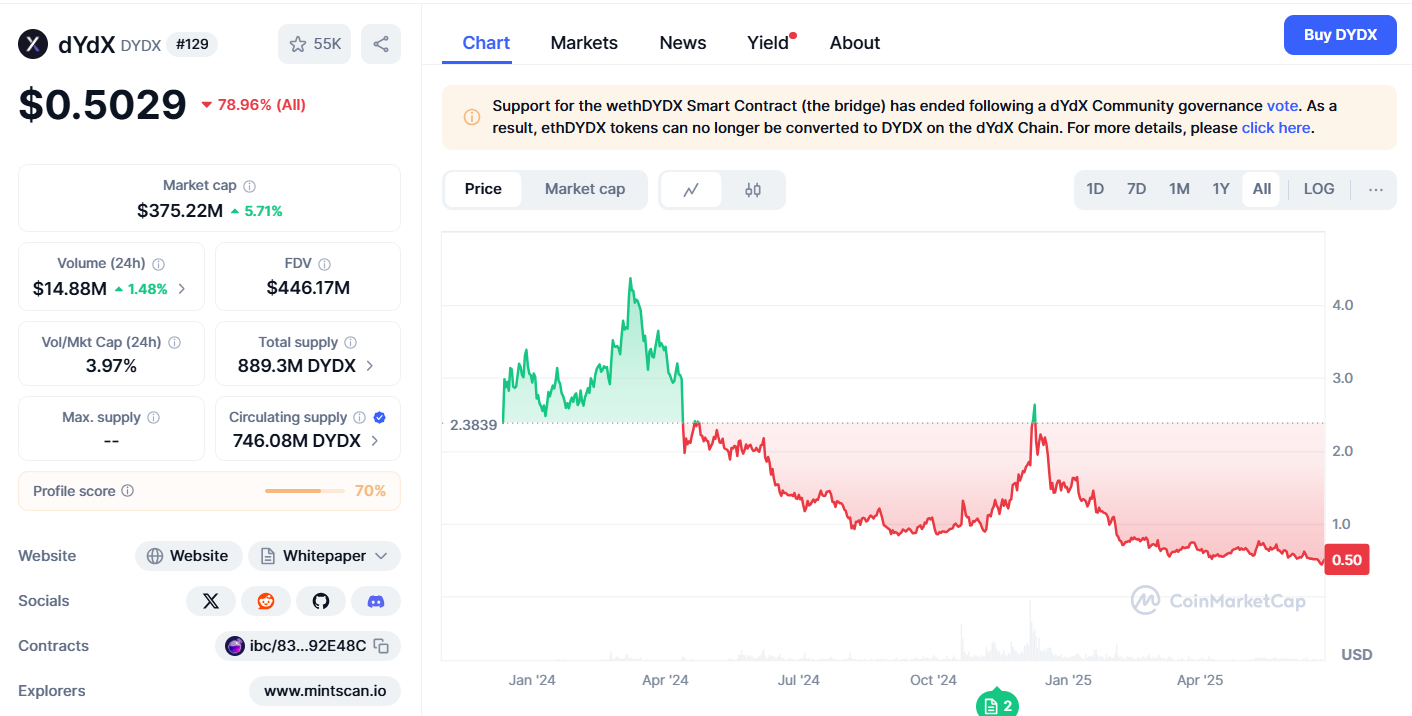Image resolution: width=1412 pixels, height=716 pixels.
Task: Open the chart more options ellipsis
Action: 1376,189
